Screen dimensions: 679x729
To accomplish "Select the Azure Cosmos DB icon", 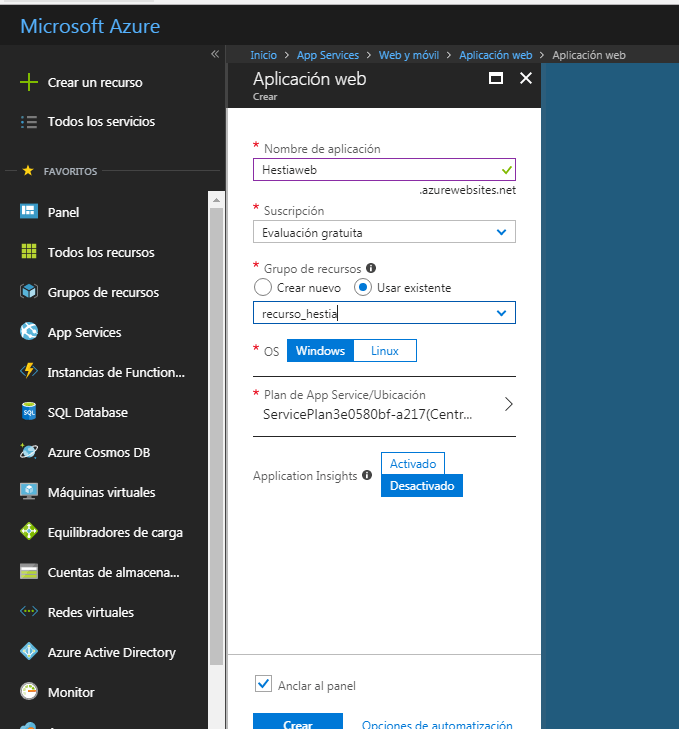I will [29, 452].
